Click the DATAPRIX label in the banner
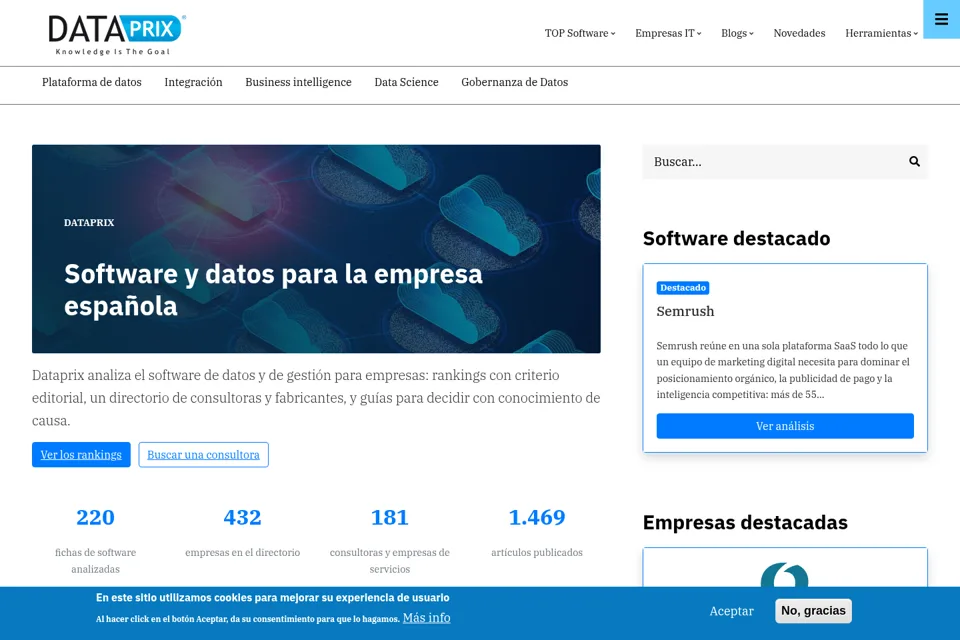The height and width of the screenshot is (640, 960). tap(89, 222)
